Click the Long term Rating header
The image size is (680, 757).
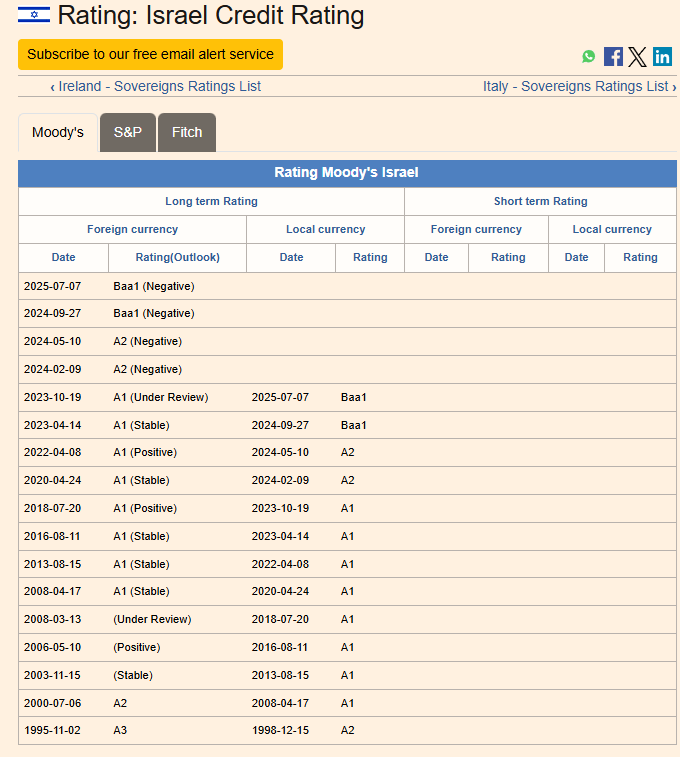click(x=211, y=201)
